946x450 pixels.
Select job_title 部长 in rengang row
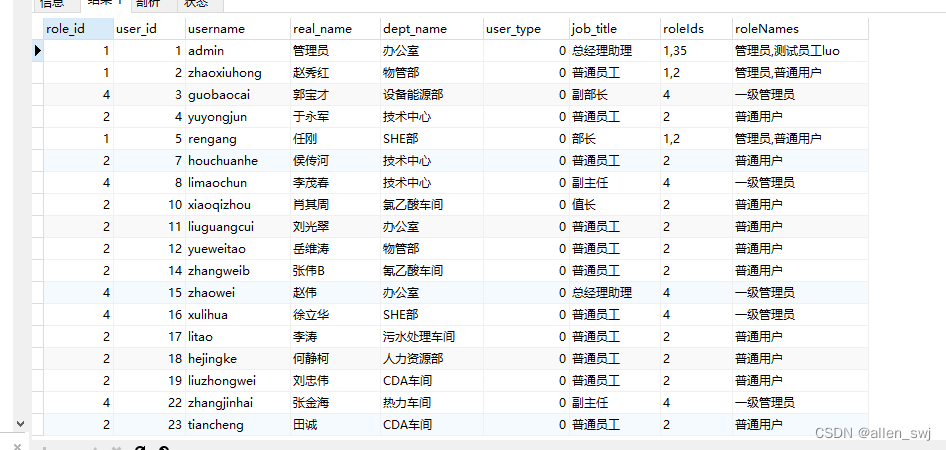[615, 139]
